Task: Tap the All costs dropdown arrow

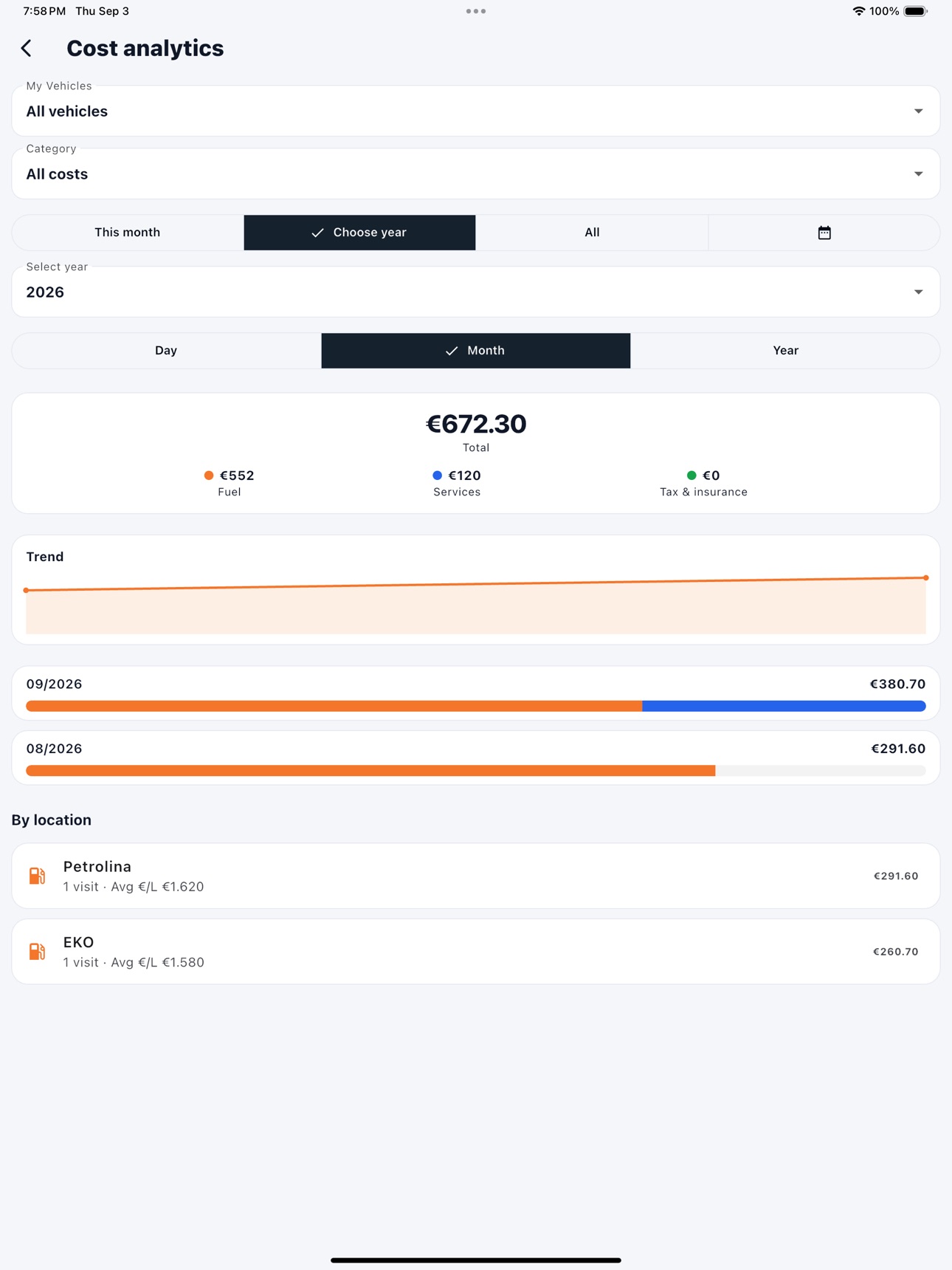Action: [x=919, y=174]
